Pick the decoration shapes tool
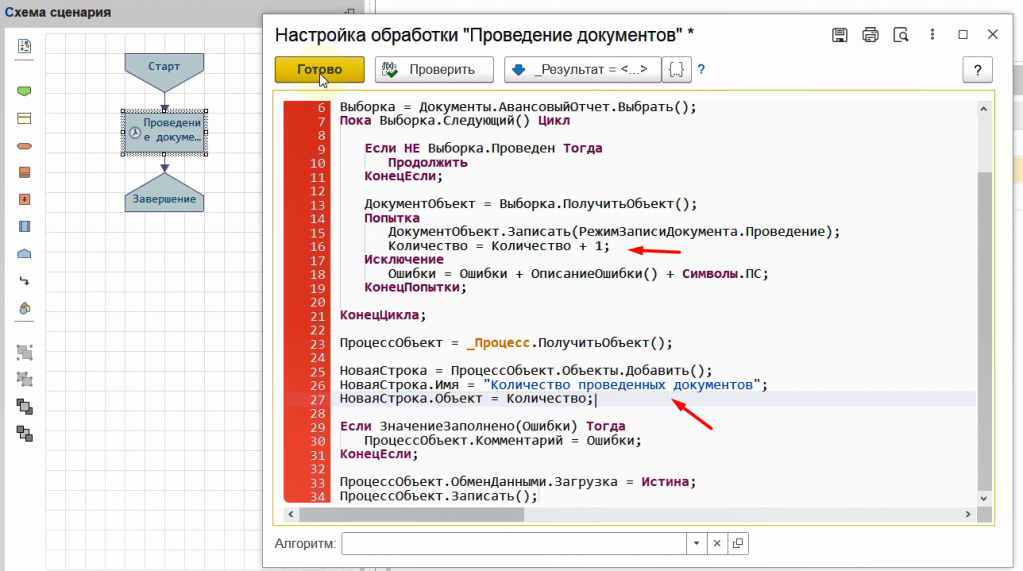This screenshot has width=1023, height=571. coord(24,308)
